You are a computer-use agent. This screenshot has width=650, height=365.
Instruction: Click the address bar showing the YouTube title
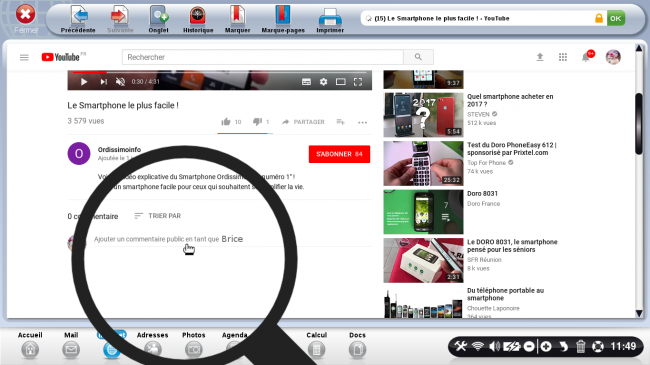(477, 18)
